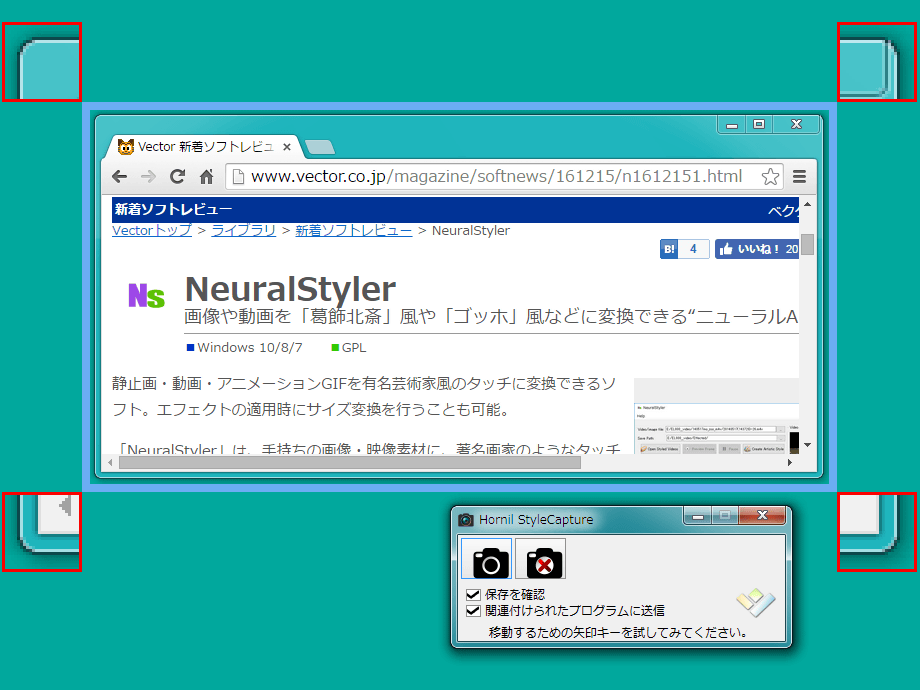Open the Vectorトップ breadcrumb link
Screen dimensions: 920x690
coord(152,231)
